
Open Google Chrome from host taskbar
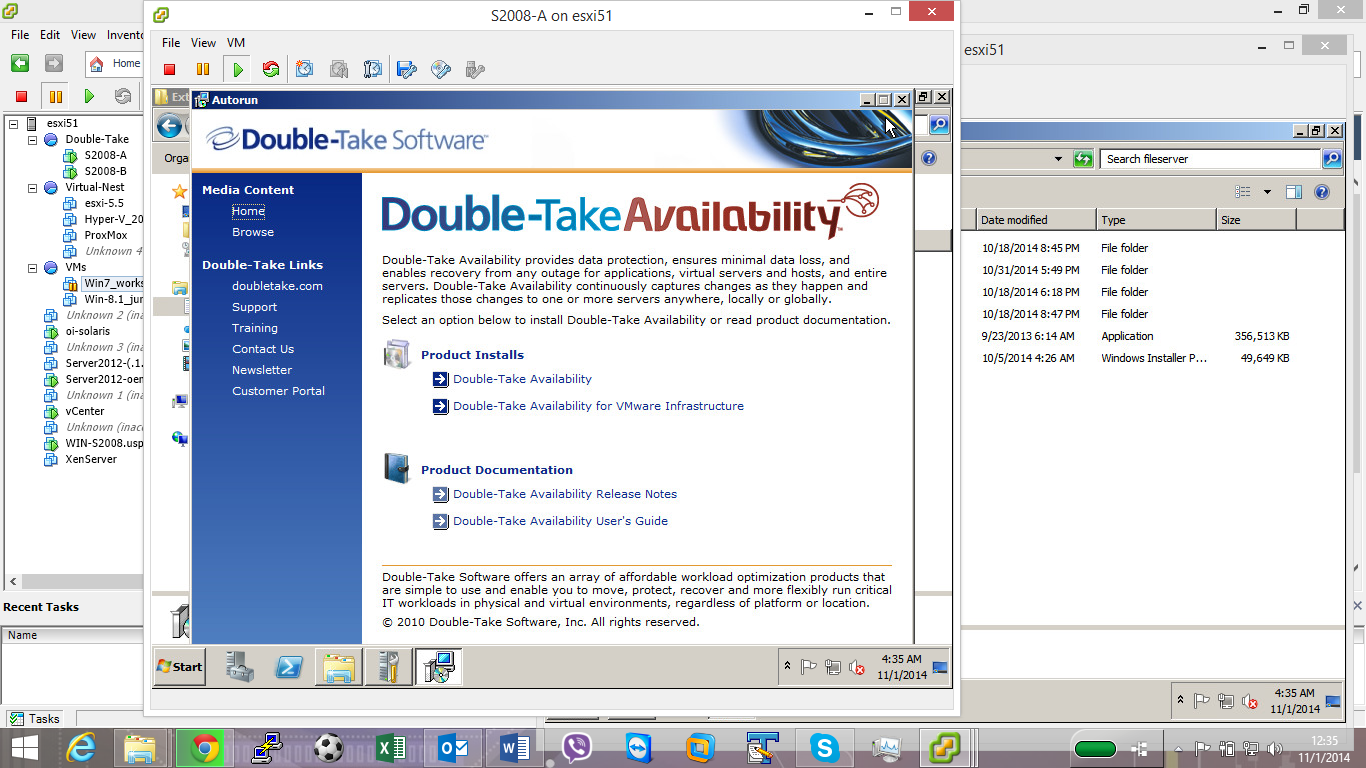205,747
